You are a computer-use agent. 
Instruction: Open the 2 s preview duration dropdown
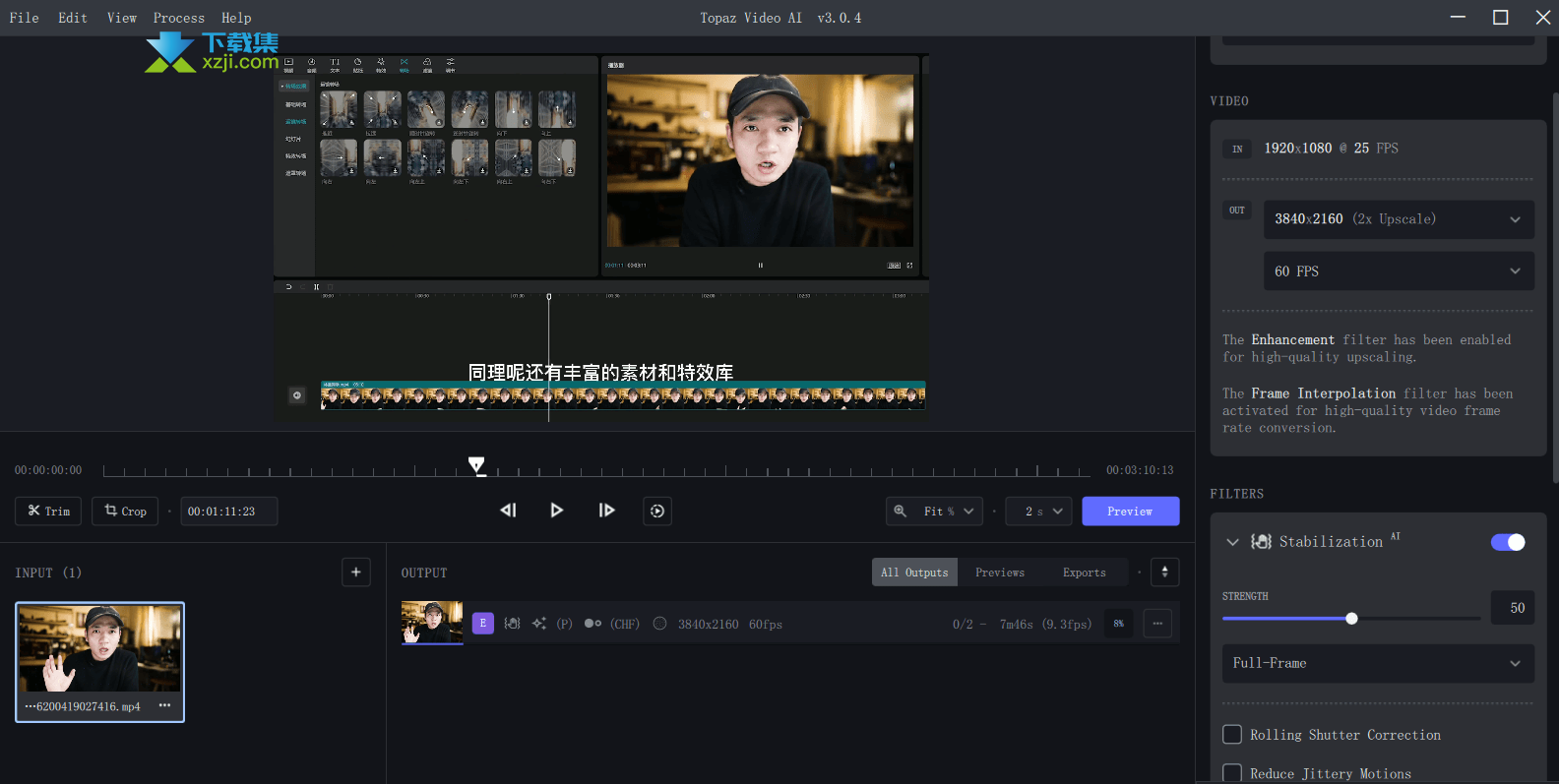pyautogui.click(x=1039, y=511)
